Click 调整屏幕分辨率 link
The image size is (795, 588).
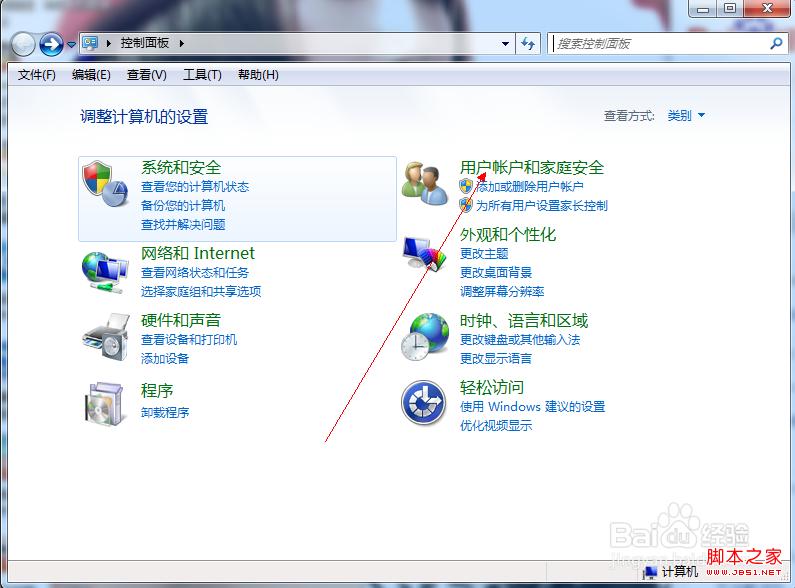[502, 291]
